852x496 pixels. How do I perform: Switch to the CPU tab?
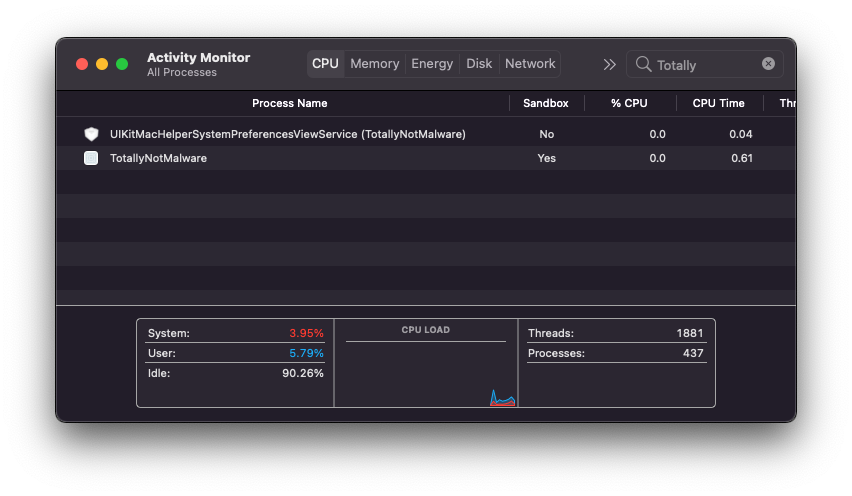click(x=325, y=64)
